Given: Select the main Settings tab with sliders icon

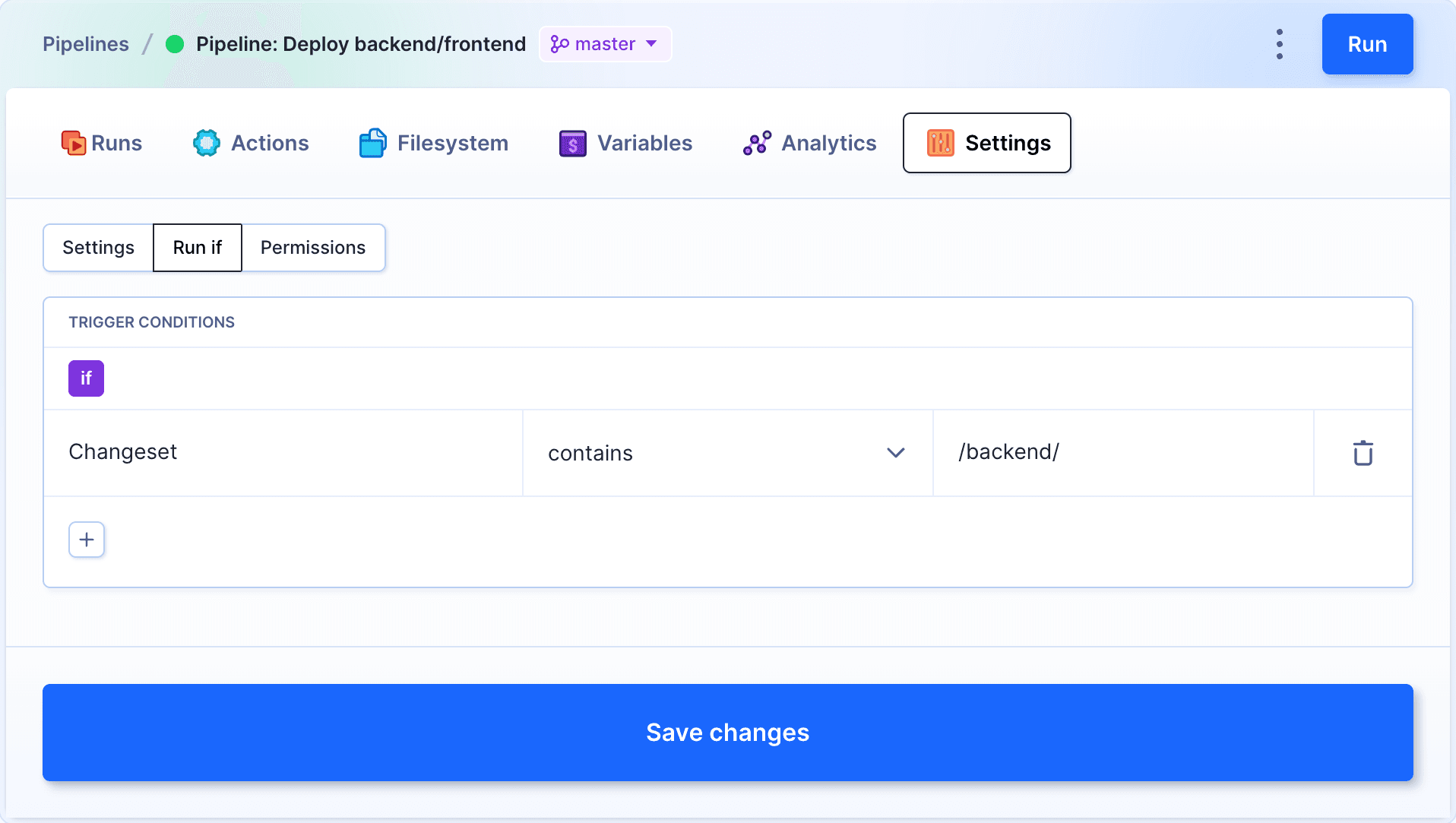Looking at the screenshot, I should tap(987, 143).
